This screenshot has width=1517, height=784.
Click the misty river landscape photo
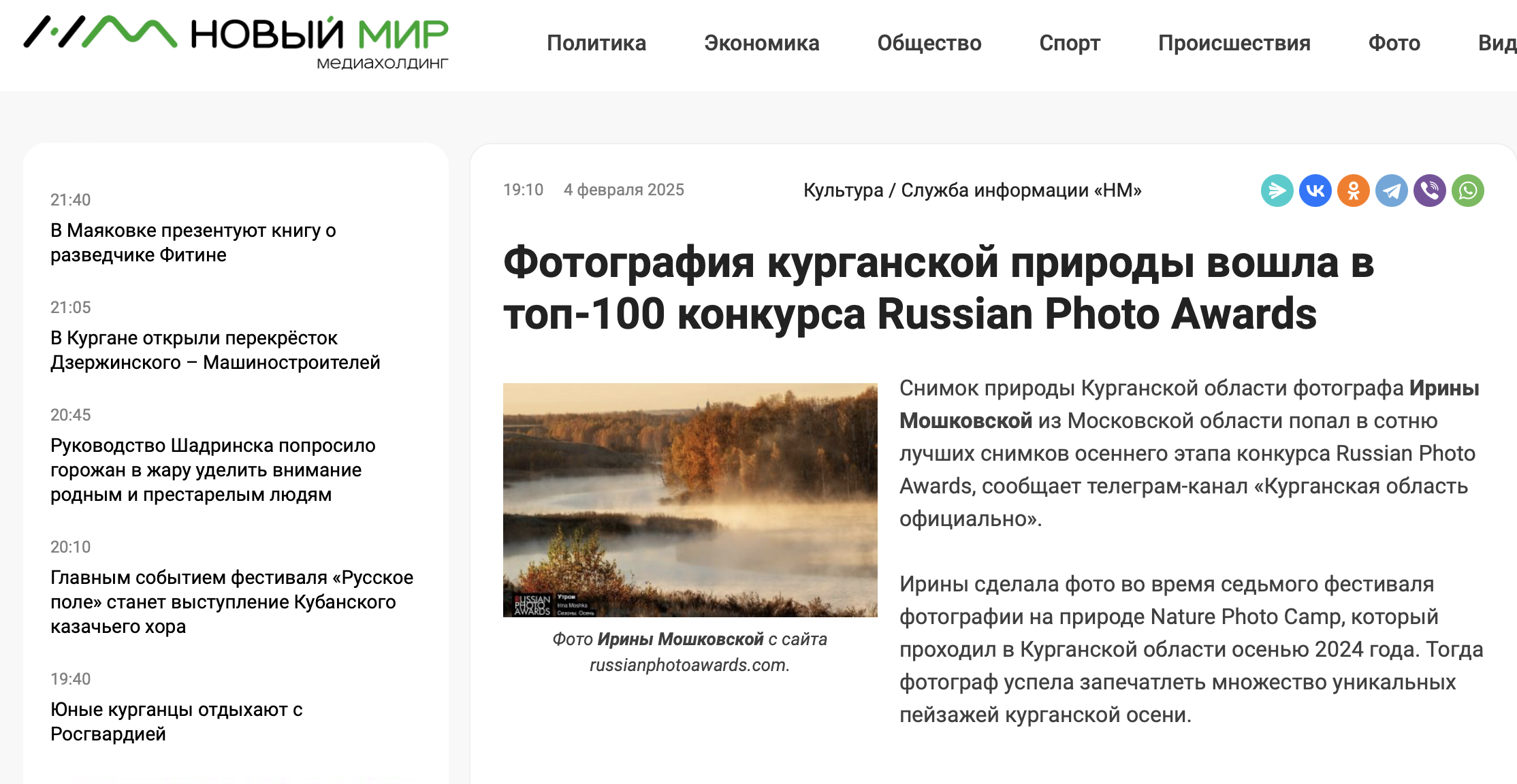point(690,500)
